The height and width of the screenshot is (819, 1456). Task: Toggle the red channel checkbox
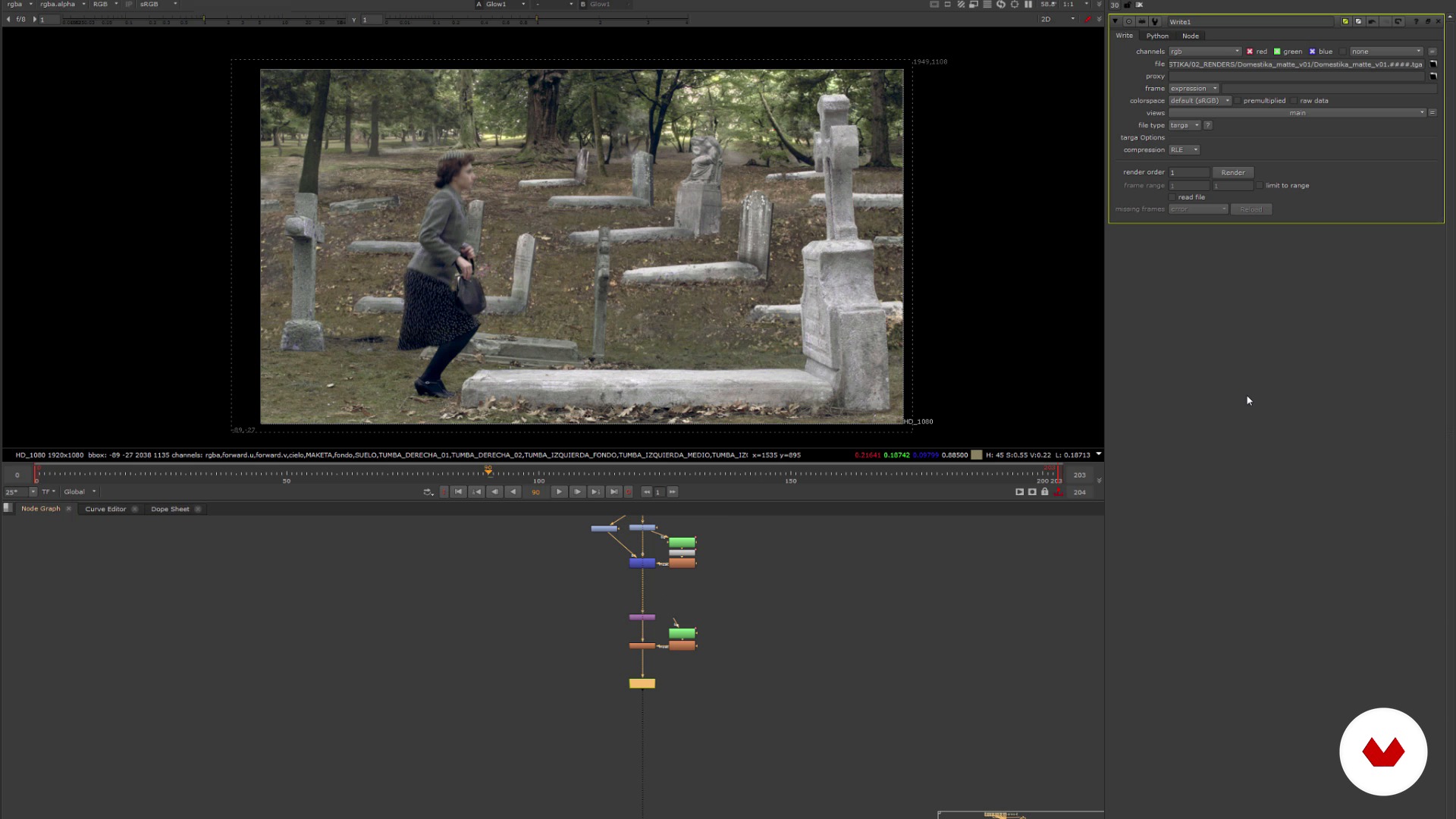1250,52
